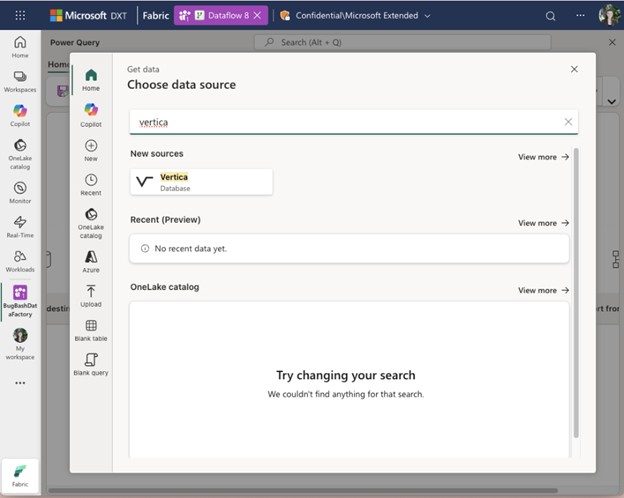Image resolution: width=624 pixels, height=498 pixels.
Task: Click View more next to OneLake catalog
Action: (x=543, y=290)
